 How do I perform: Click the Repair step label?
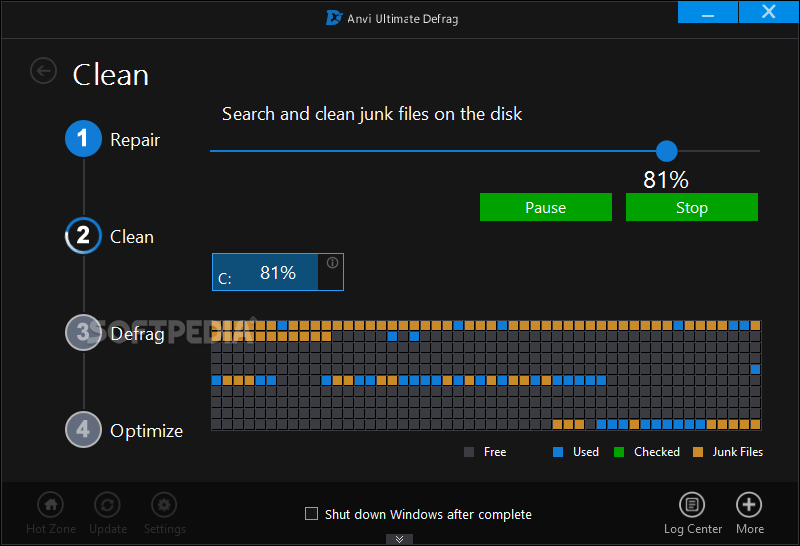click(x=135, y=140)
